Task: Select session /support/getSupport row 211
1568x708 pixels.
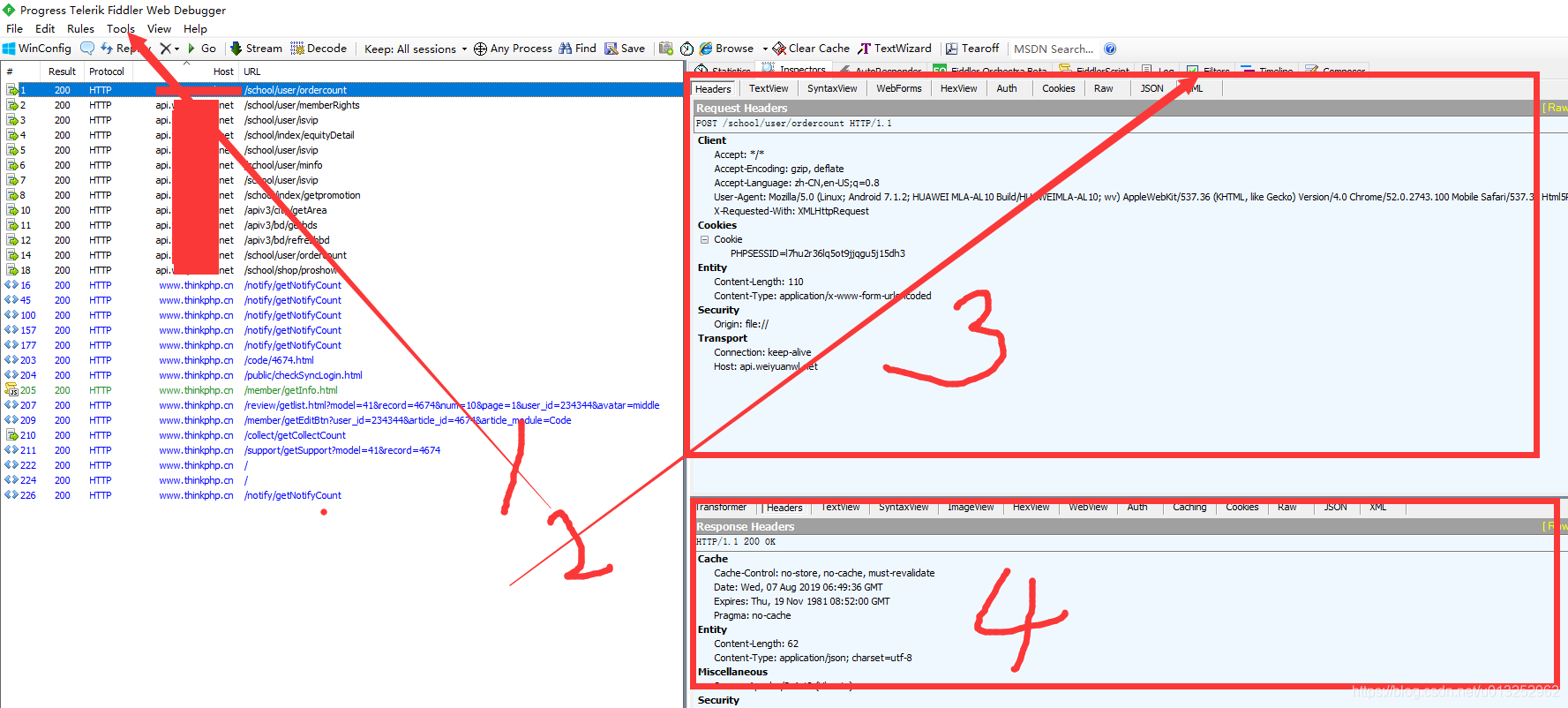Action: (342, 450)
